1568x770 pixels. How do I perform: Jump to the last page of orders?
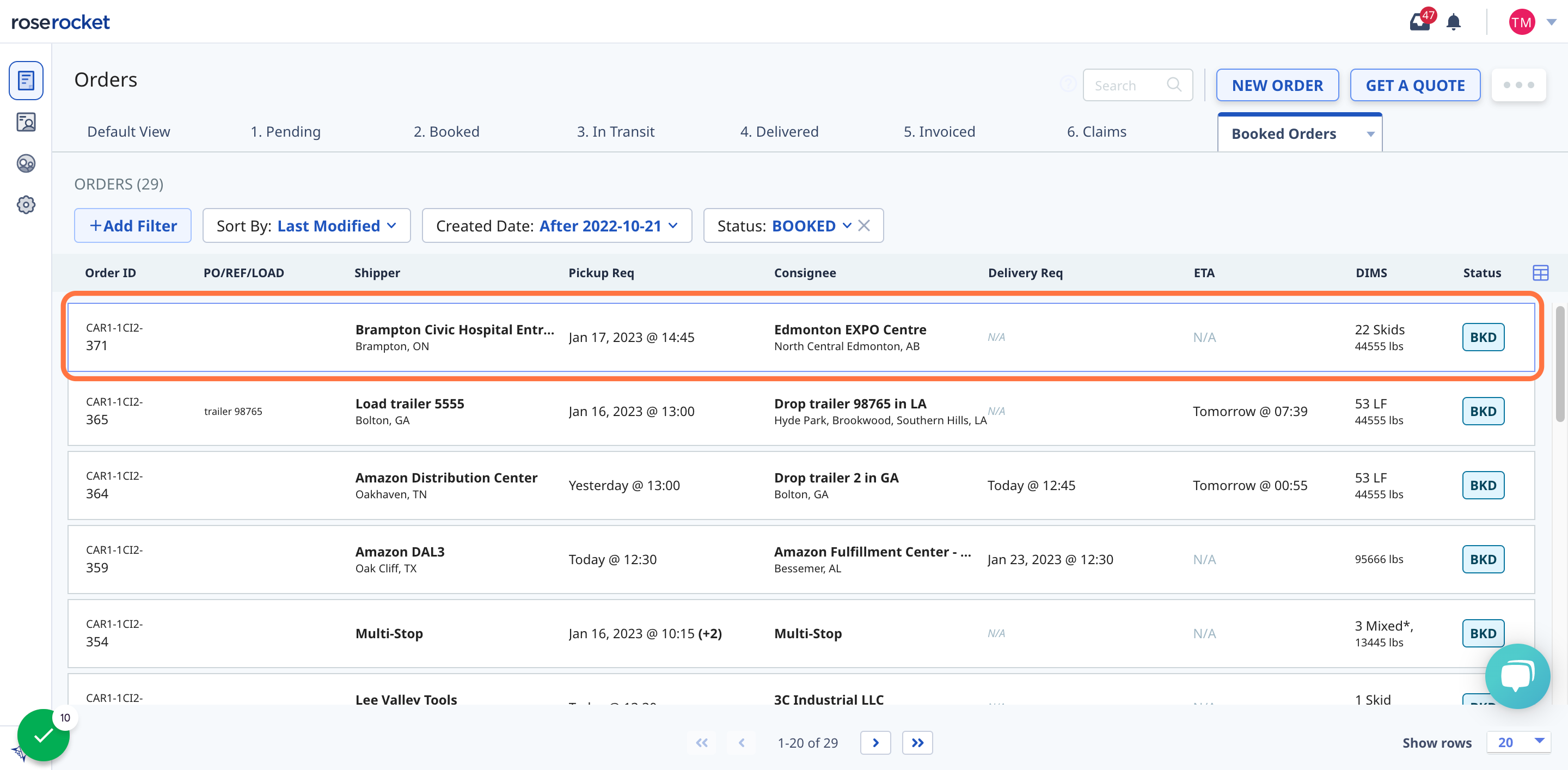917,743
